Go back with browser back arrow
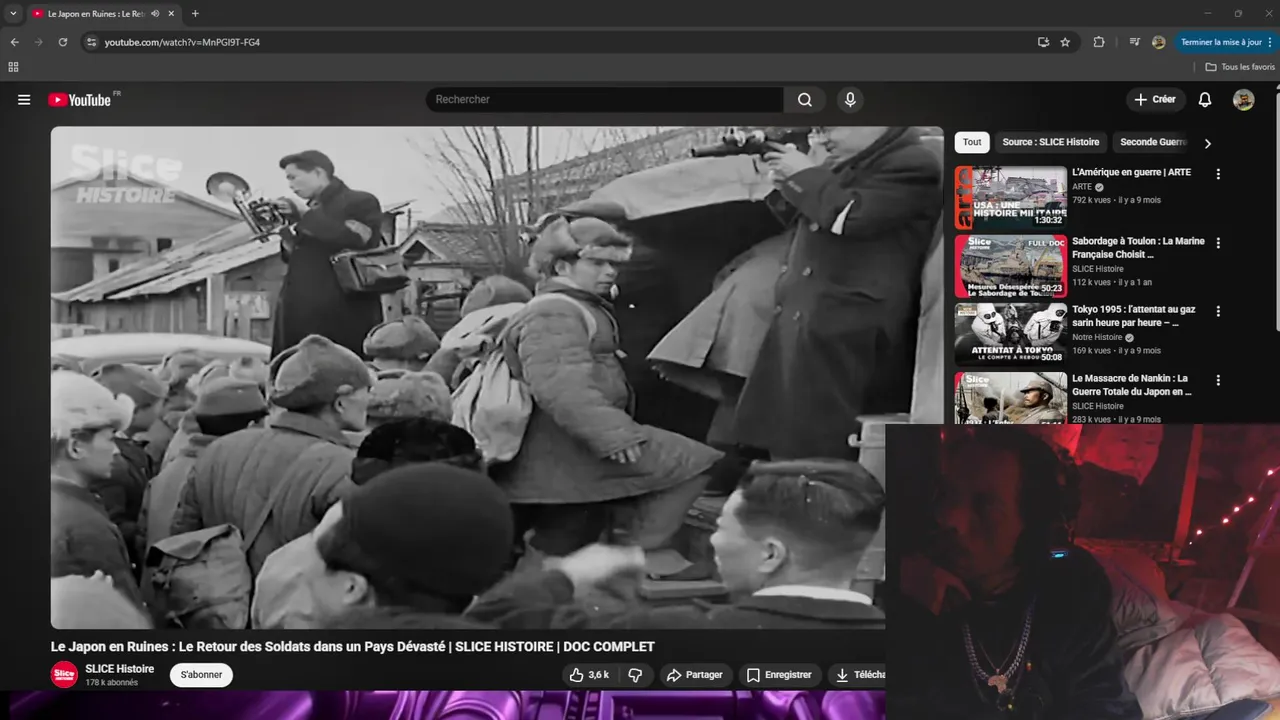Screen dimensions: 1280x720 coord(14,42)
